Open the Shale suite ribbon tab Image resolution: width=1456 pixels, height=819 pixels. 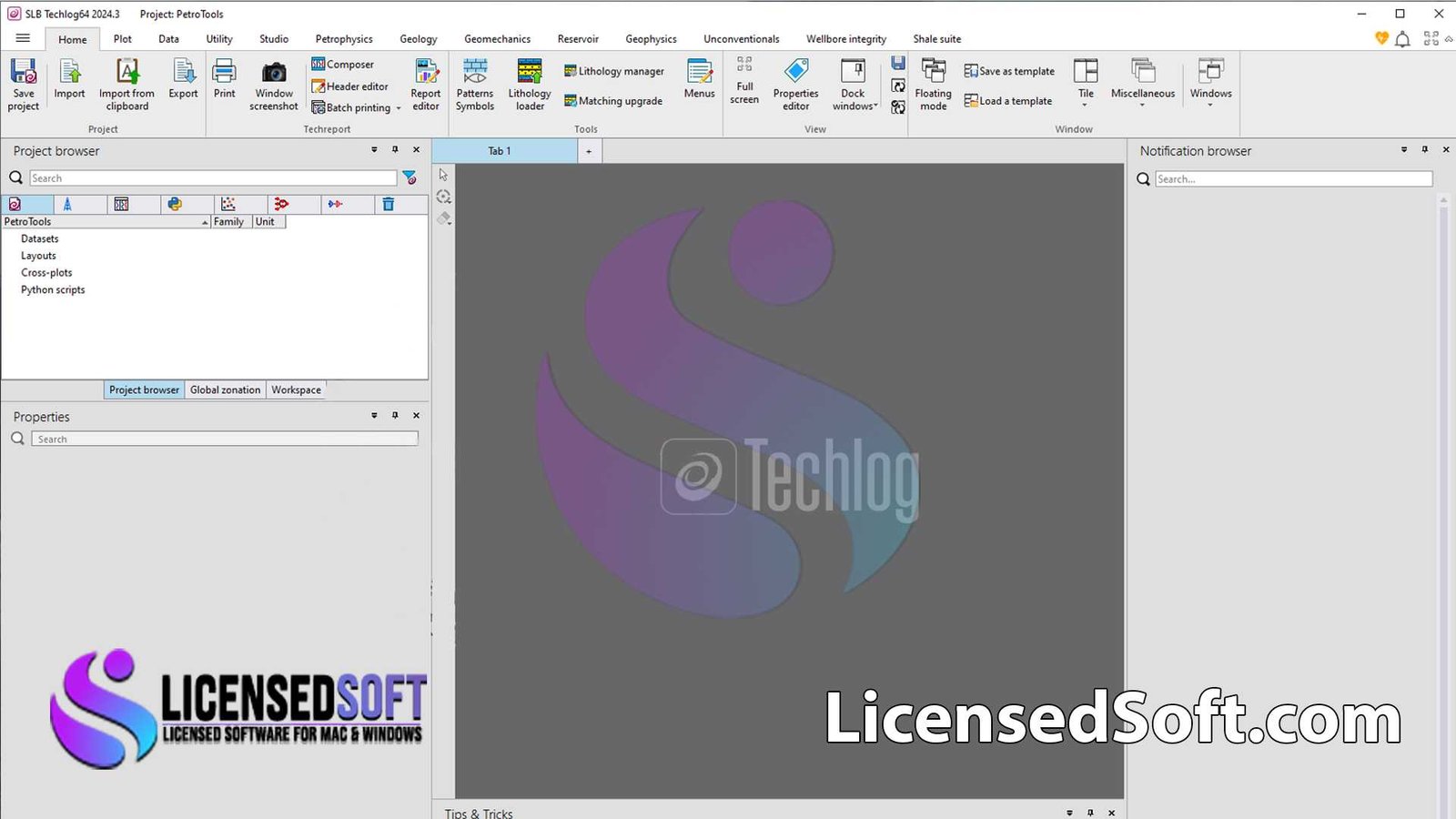tap(936, 39)
